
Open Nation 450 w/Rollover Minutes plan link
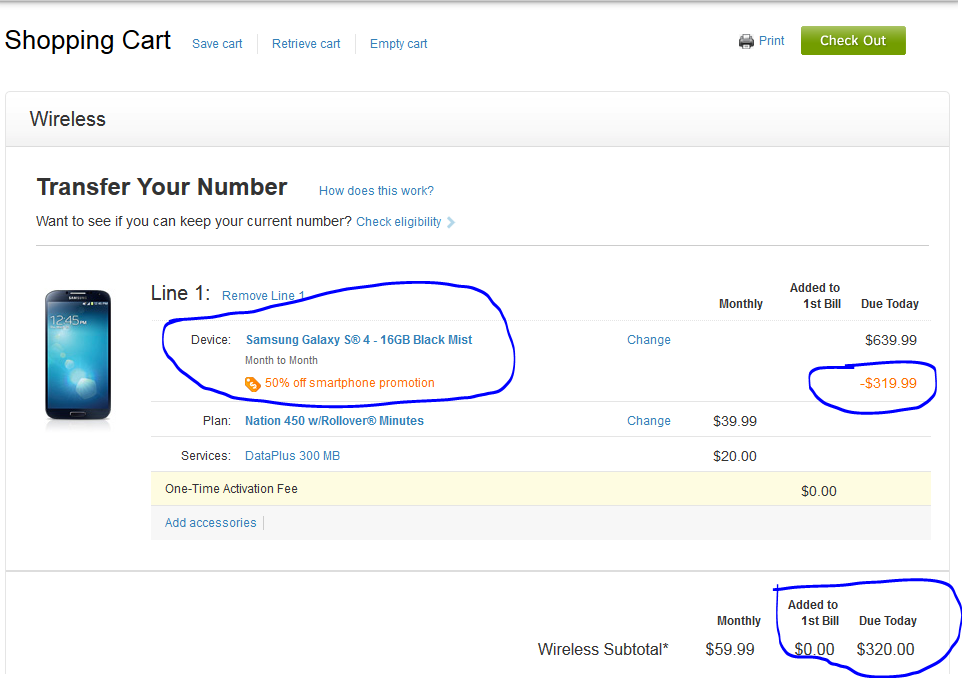coord(334,421)
